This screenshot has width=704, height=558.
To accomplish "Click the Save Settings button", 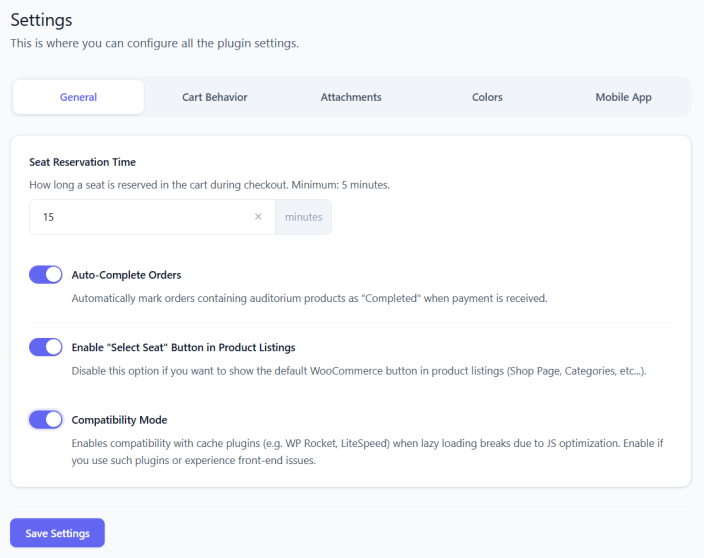I will 57,533.
